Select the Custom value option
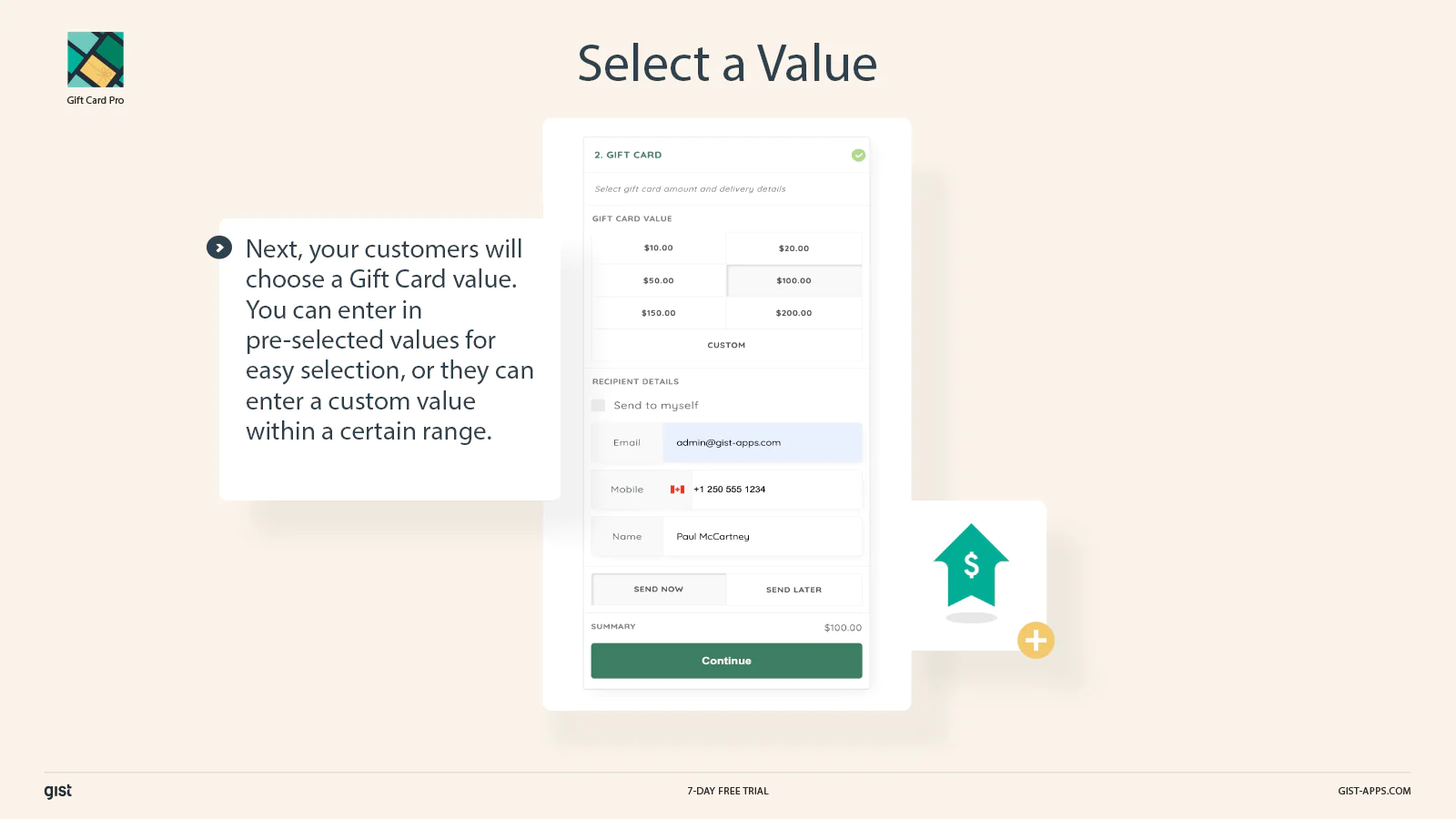Viewport: 1456px width, 819px height. [726, 346]
